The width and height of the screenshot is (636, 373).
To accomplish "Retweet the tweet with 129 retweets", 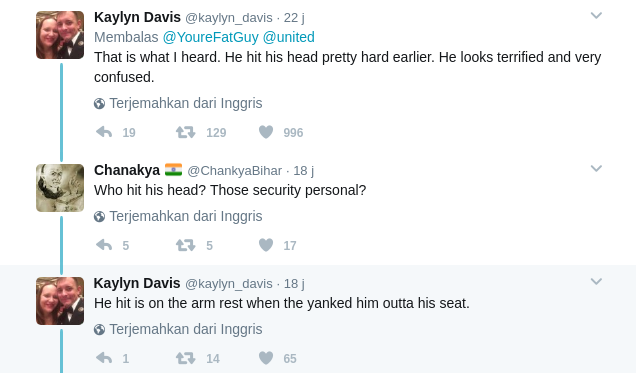I will click(x=185, y=132).
